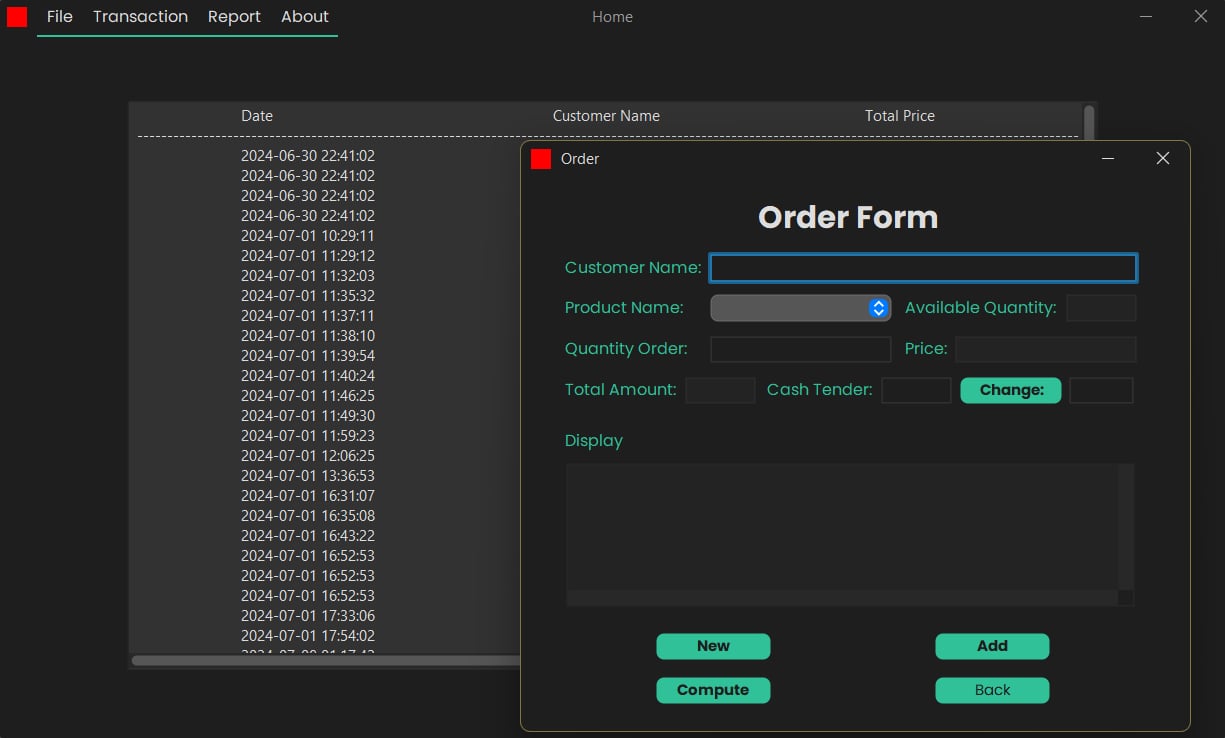The height and width of the screenshot is (738, 1225).
Task: Open the Transaction menu
Action: (x=140, y=16)
